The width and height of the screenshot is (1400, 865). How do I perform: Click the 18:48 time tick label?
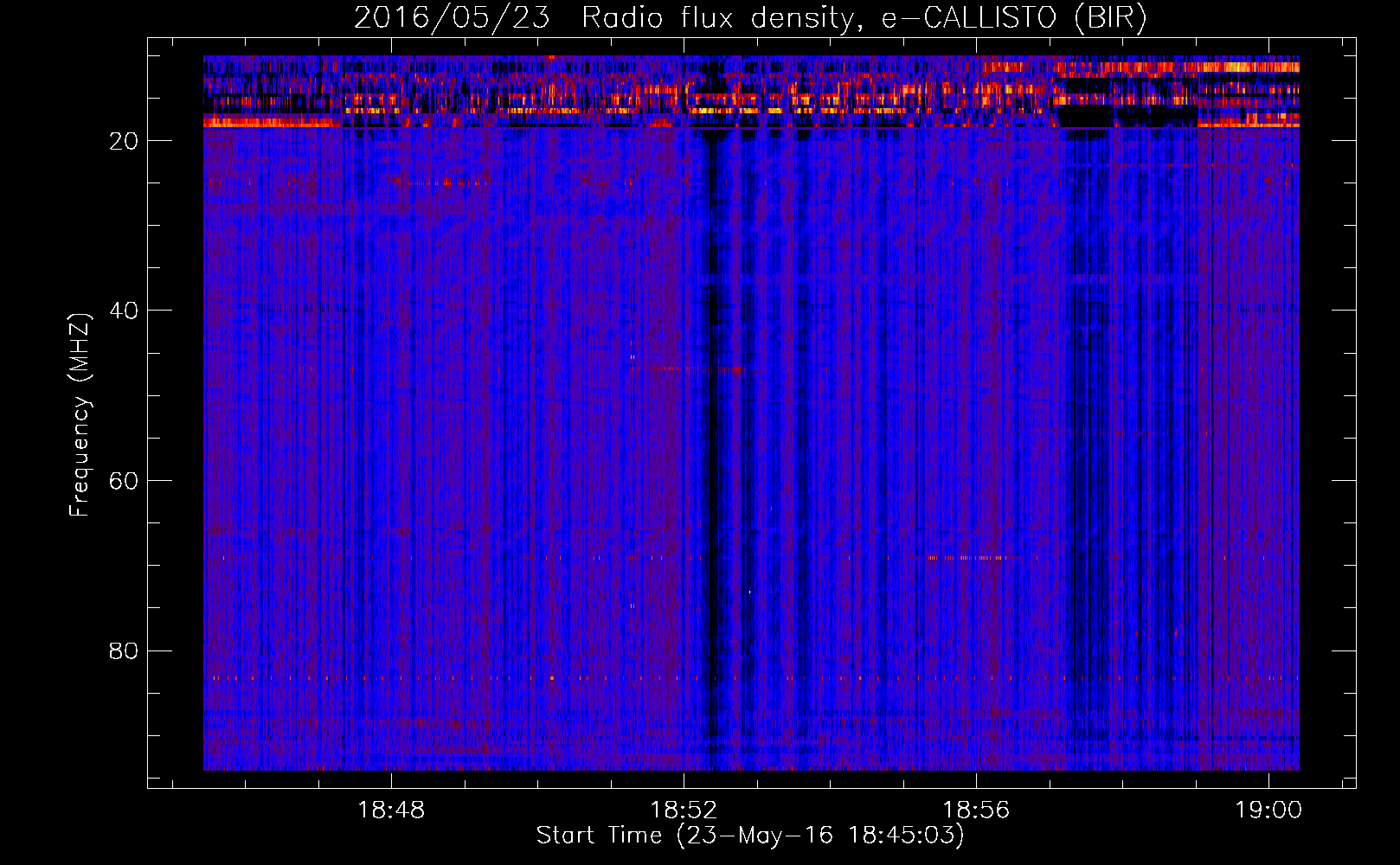click(x=391, y=811)
